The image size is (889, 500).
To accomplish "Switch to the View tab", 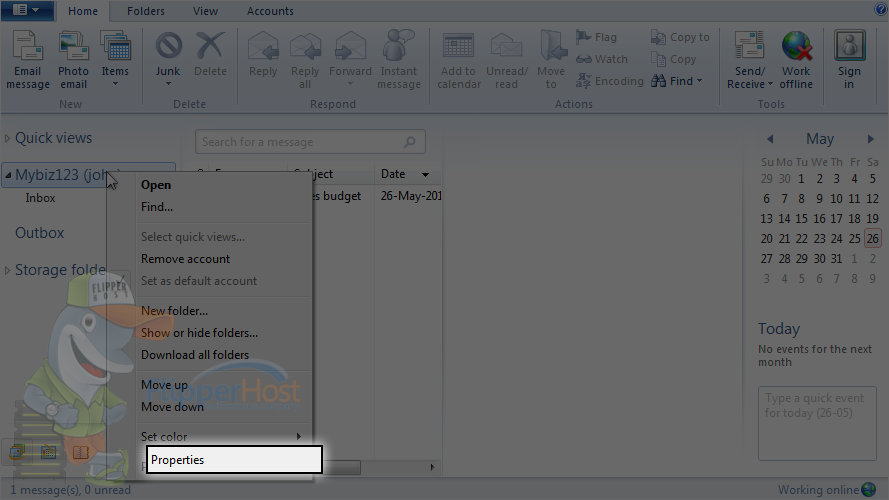I will click(205, 11).
